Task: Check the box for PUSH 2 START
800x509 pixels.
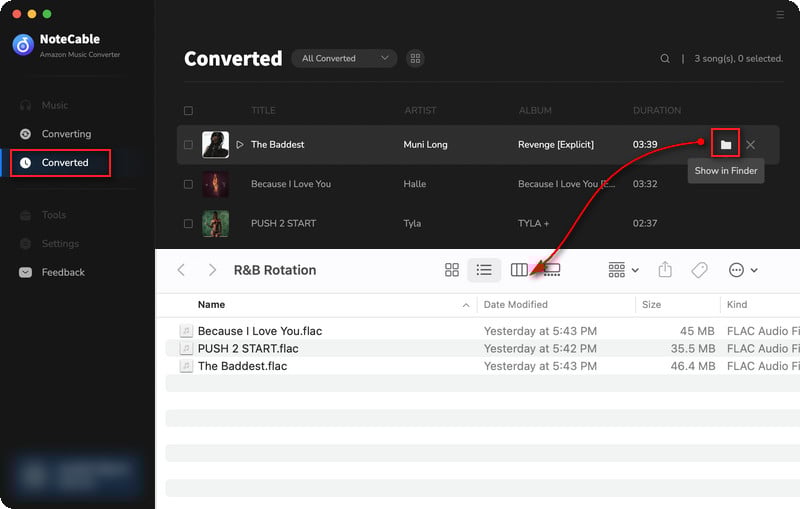Action: coord(188,223)
